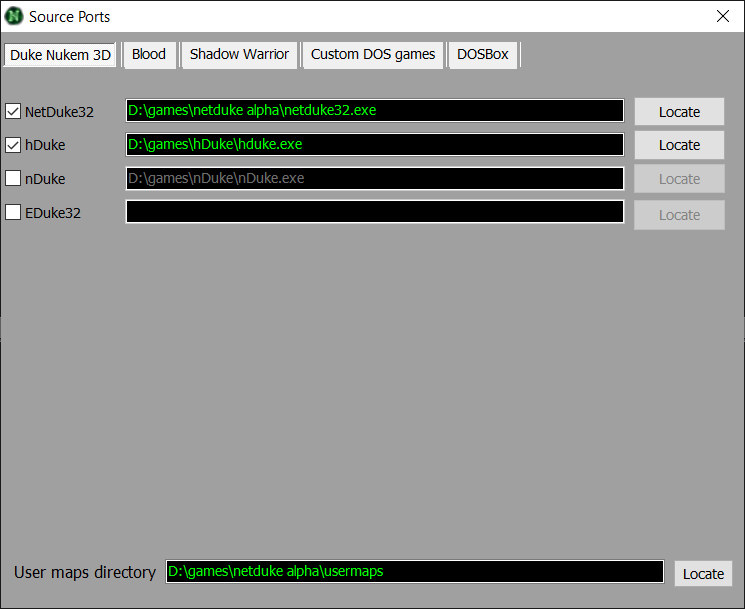Screen dimensions: 745x609
Task: Select the Duke Nukem 3D tab
Action: point(60,55)
